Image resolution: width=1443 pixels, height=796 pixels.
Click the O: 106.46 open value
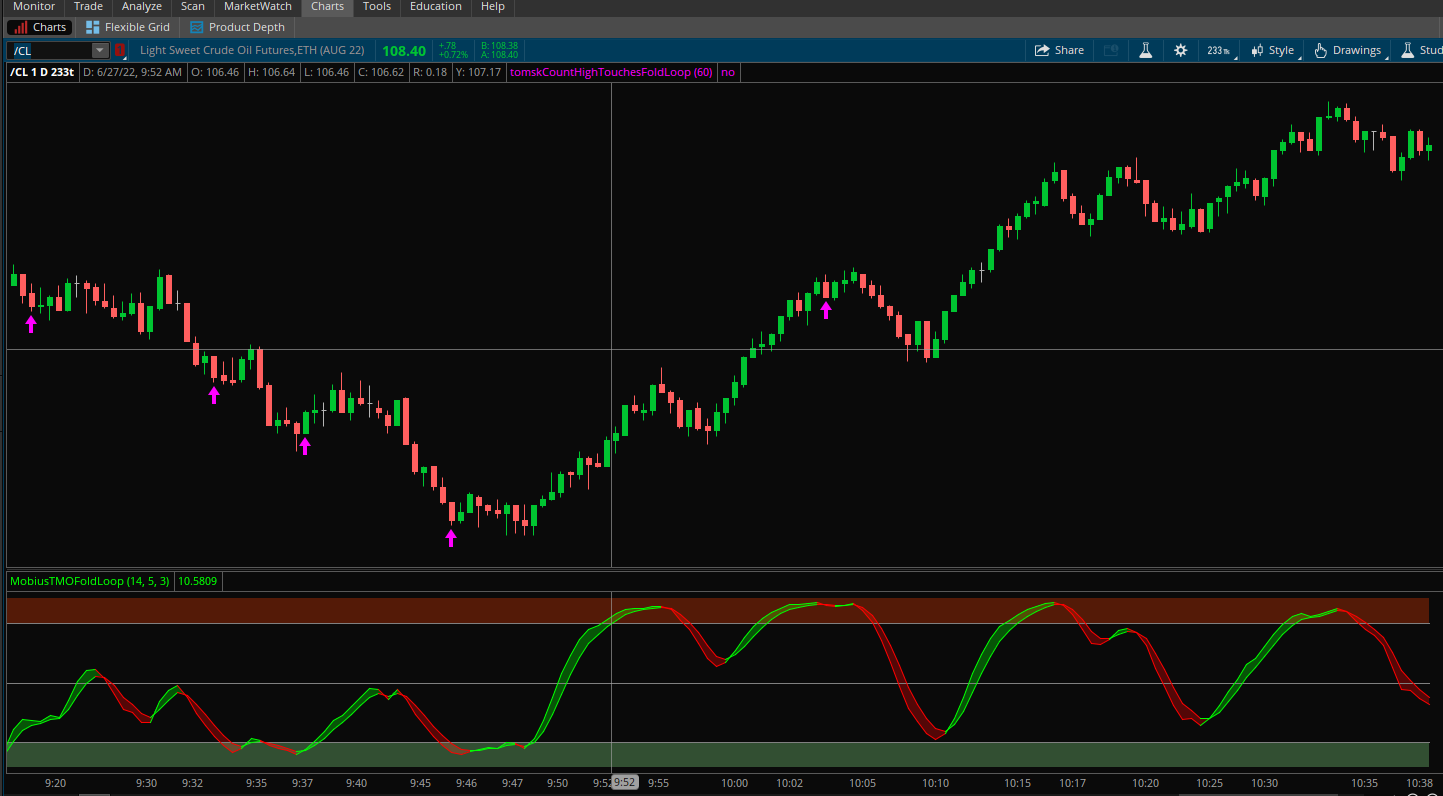pos(214,72)
